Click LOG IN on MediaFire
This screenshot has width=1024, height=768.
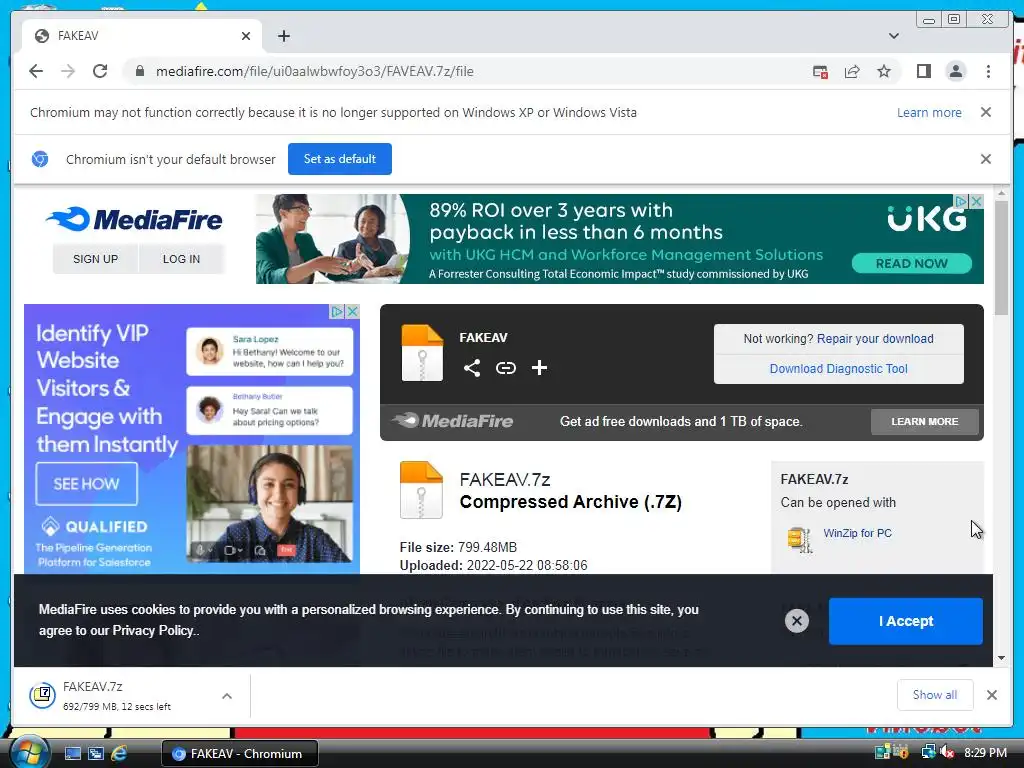182,259
